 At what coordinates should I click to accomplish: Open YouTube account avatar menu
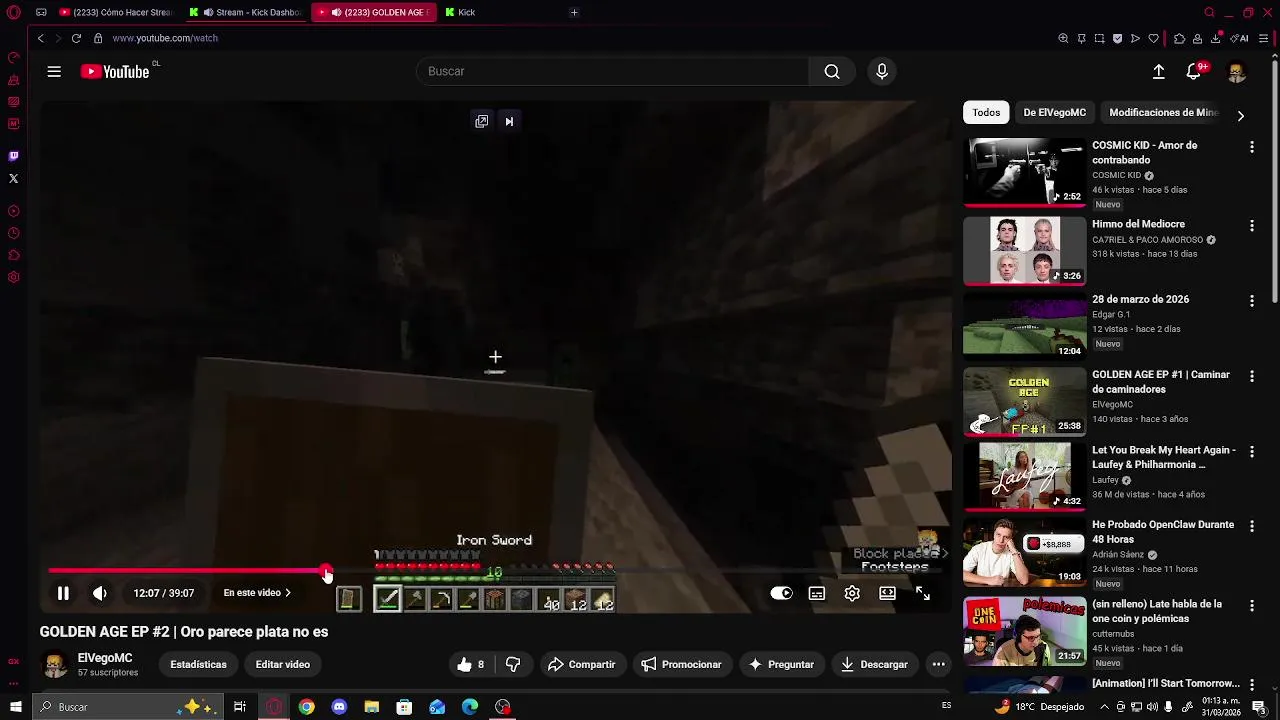1236,71
